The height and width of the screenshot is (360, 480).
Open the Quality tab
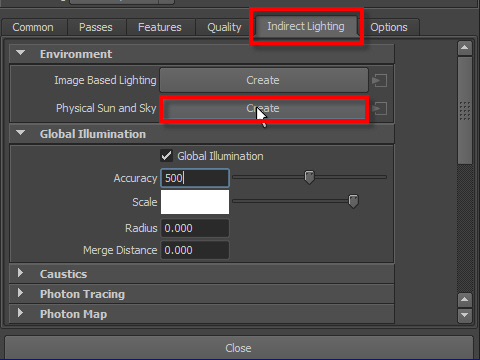tap(224, 27)
